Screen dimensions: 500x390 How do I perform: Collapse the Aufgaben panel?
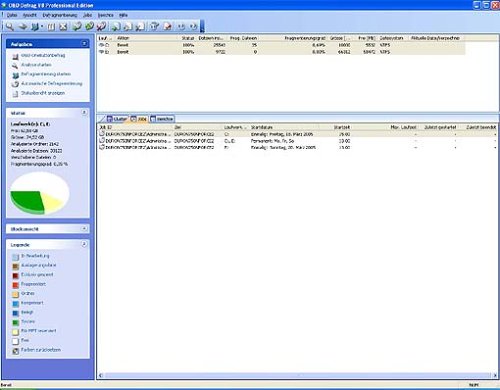84,43
